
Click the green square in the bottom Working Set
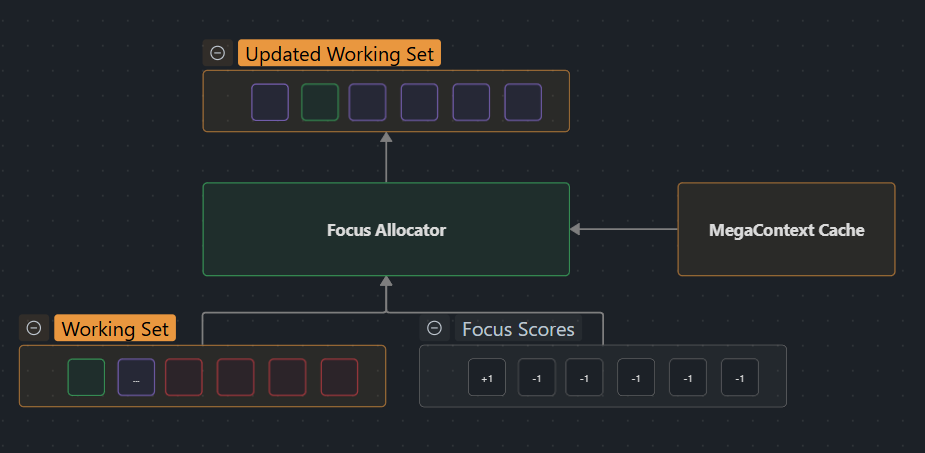(x=86, y=377)
